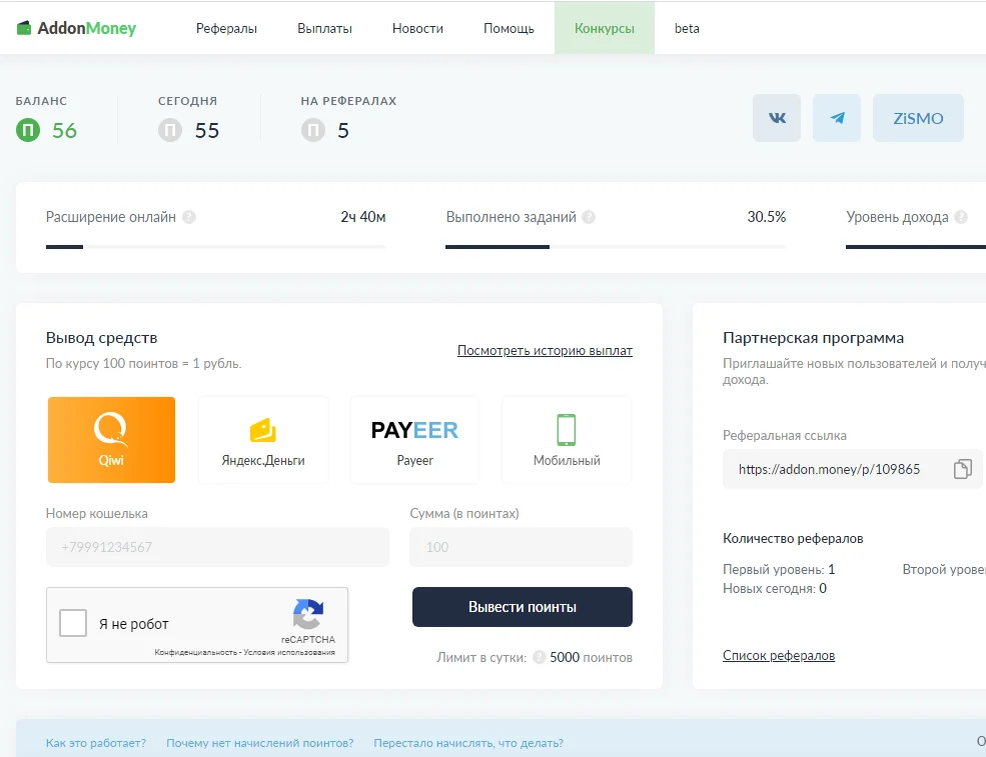Click the Вывод средств heading
Viewport: 986px width, 757px height.
click(101, 338)
